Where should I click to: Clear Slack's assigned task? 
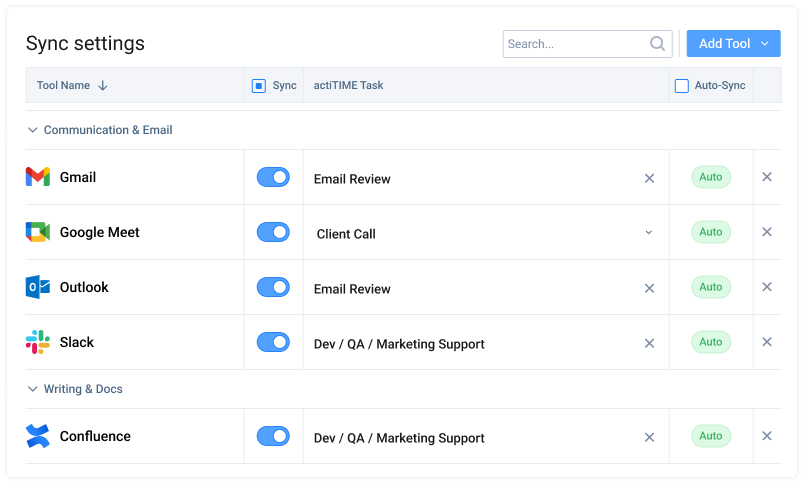click(x=649, y=343)
